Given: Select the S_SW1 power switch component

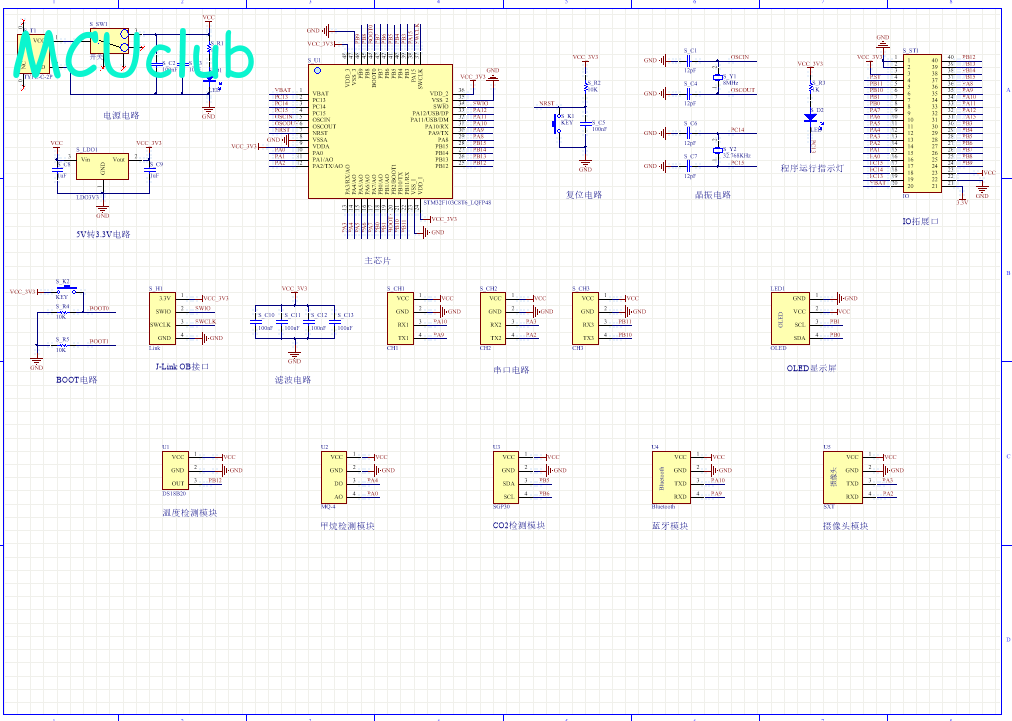Looking at the screenshot, I should click(x=110, y=41).
